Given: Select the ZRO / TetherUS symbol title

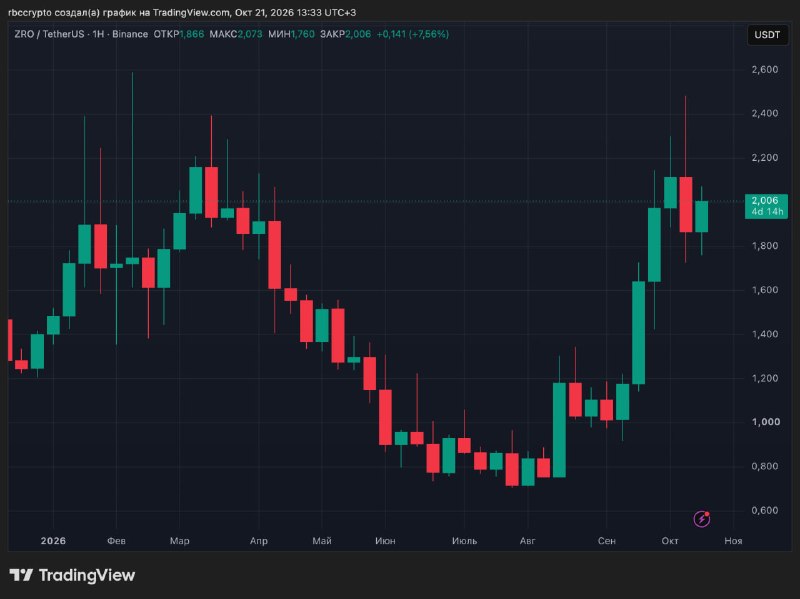Looking at the screenshot, I should click(x=49, y=34).
